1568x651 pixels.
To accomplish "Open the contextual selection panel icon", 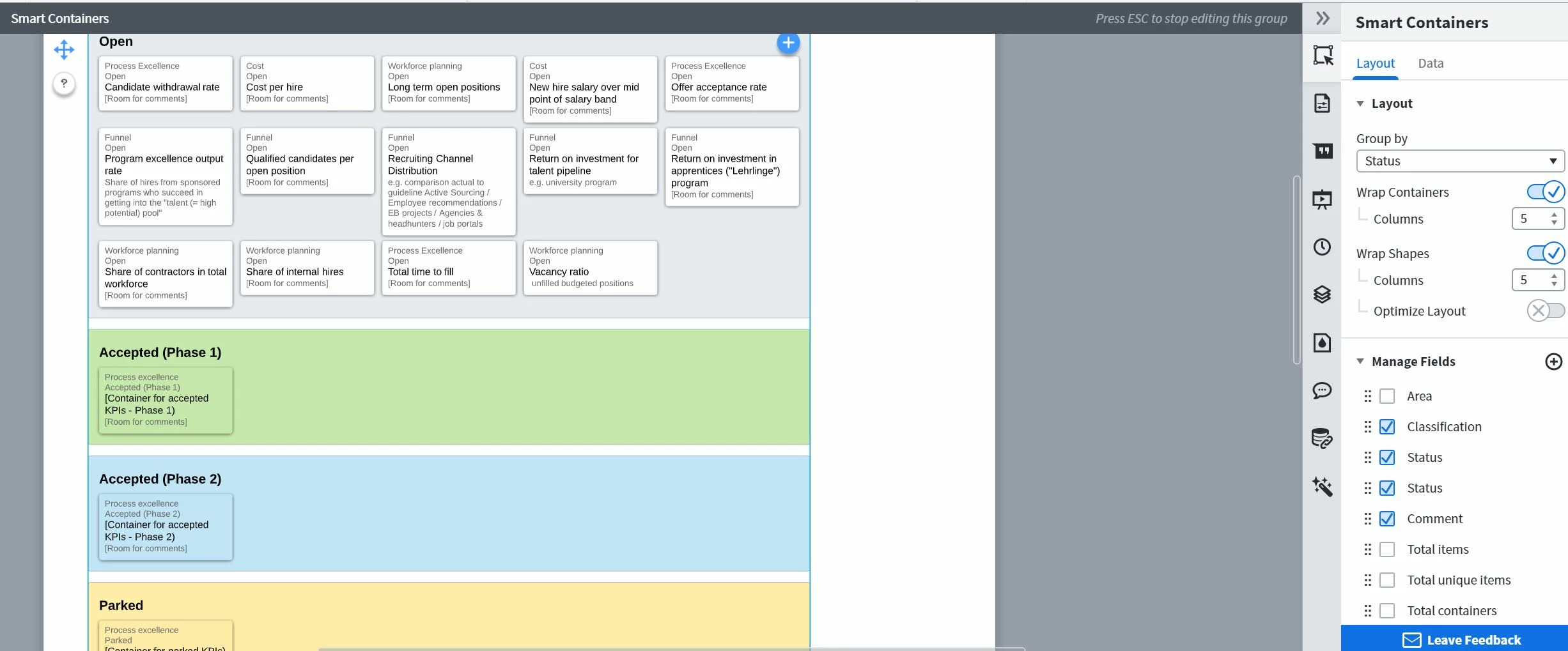I will point(1323,56).
